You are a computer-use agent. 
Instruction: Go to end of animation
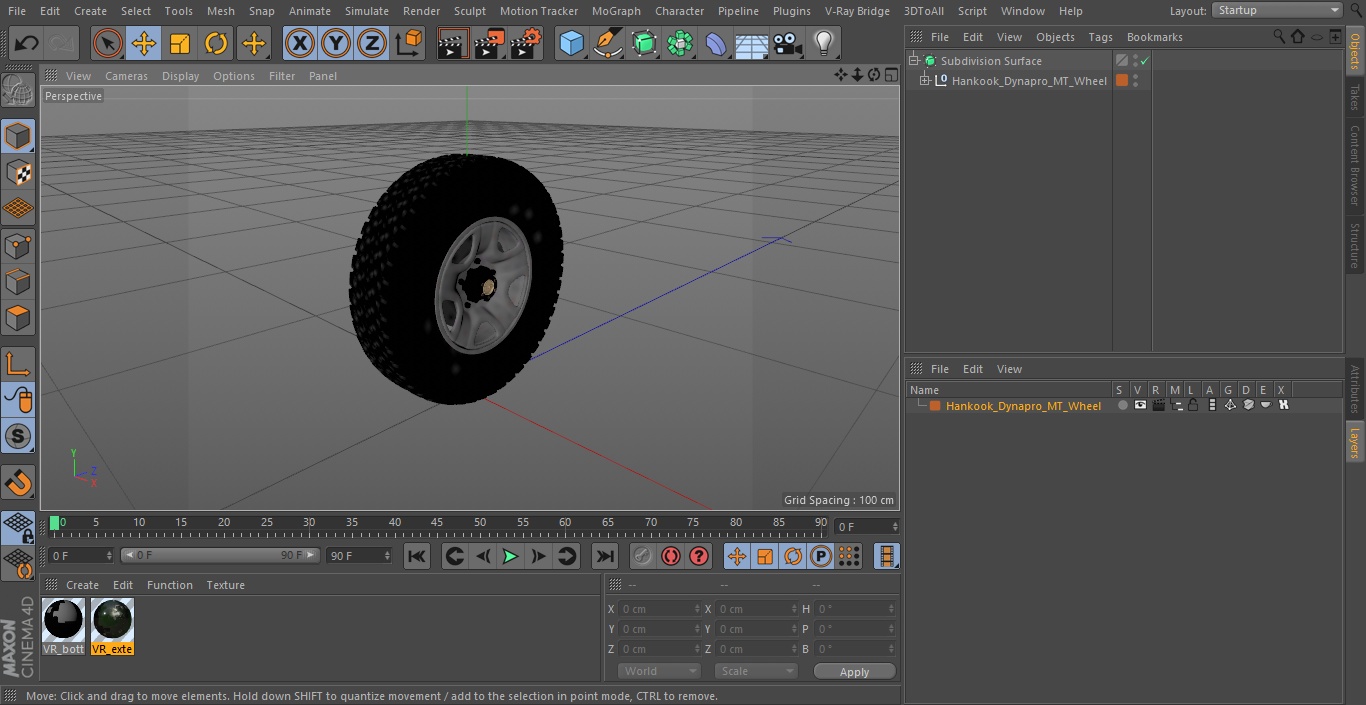(605, 556)
